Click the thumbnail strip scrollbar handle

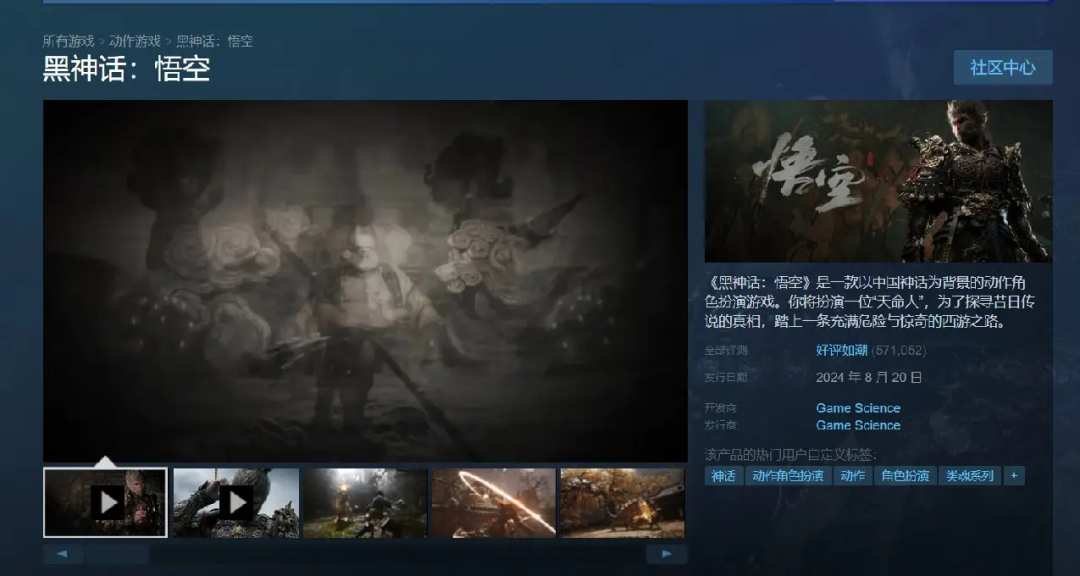(117, 554)
